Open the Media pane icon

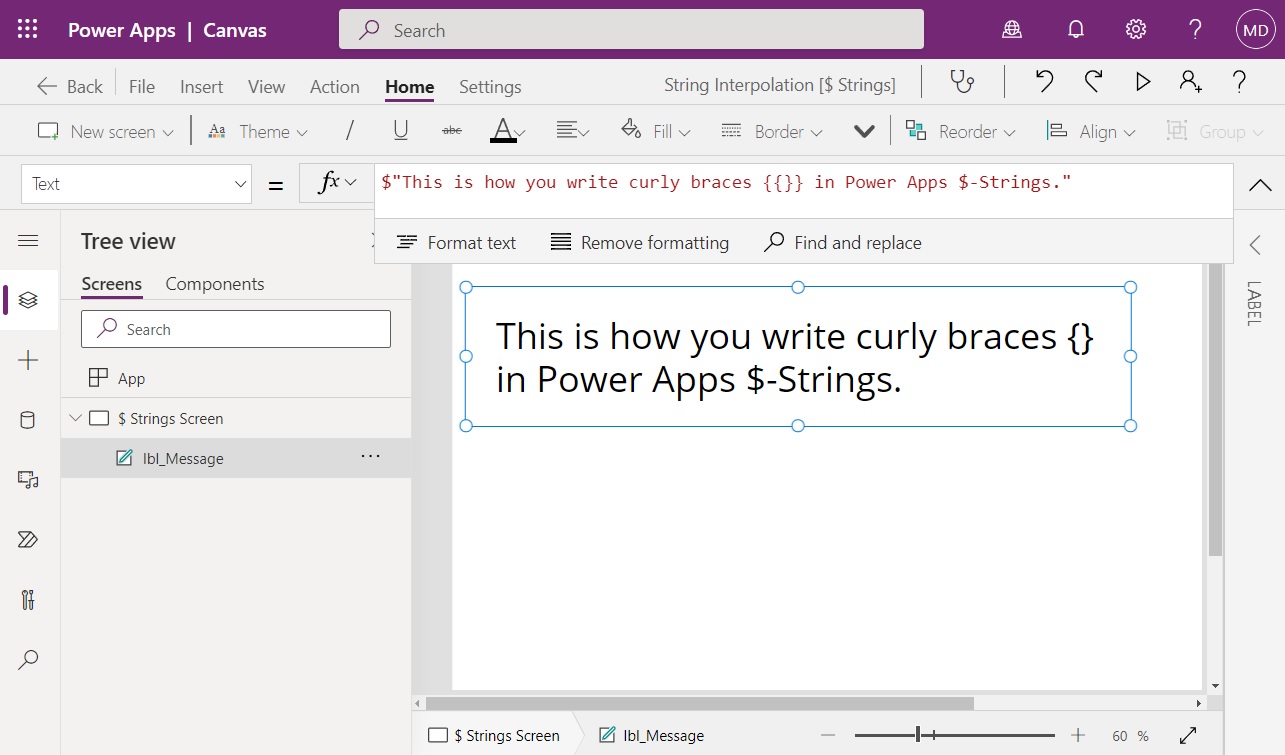pos(30,479)
